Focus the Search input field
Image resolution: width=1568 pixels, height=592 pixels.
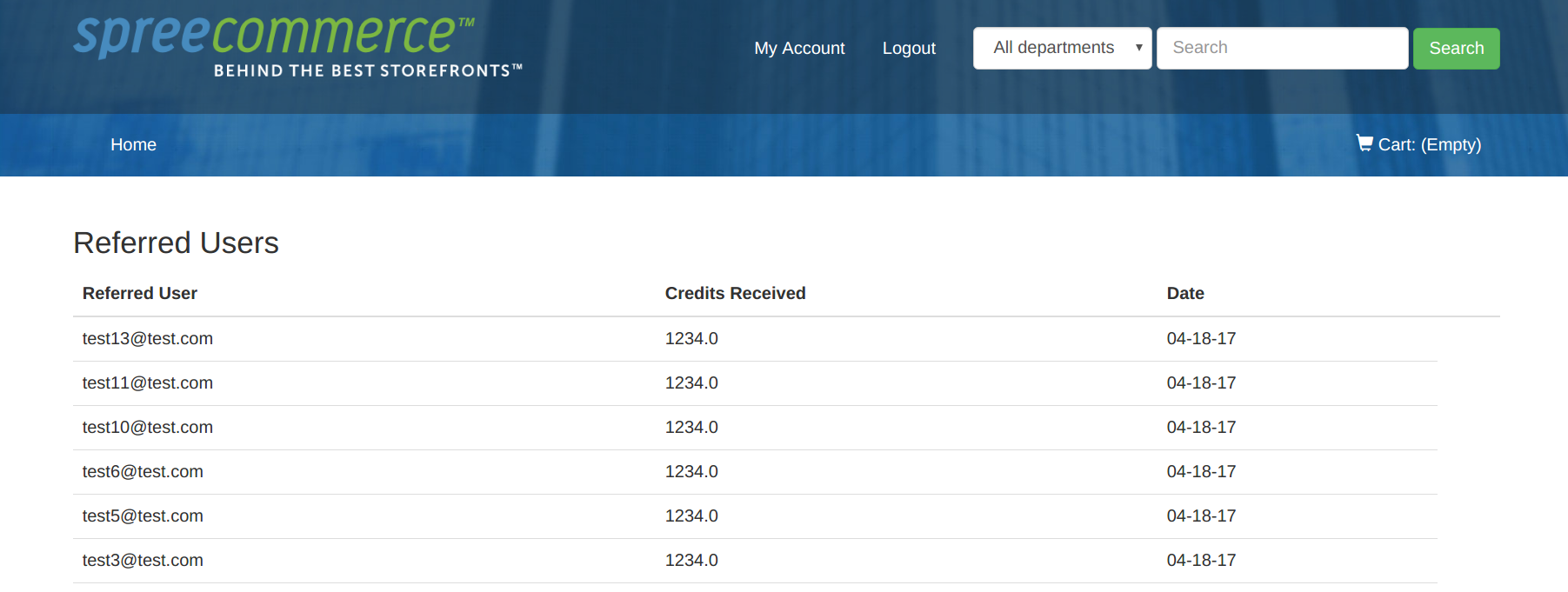pos(1282,48)
